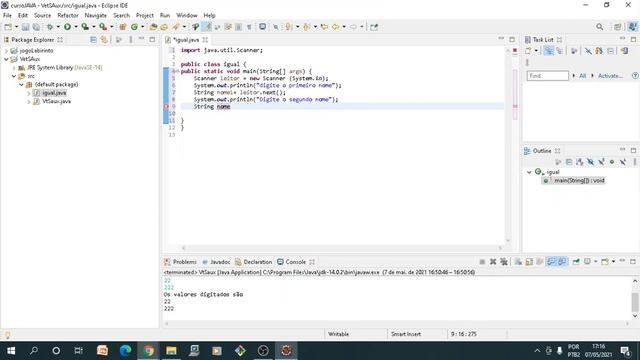The image size is (640, 360).
Task: Click Remove All Terminated Launches icon
Action: pos(504,262)
